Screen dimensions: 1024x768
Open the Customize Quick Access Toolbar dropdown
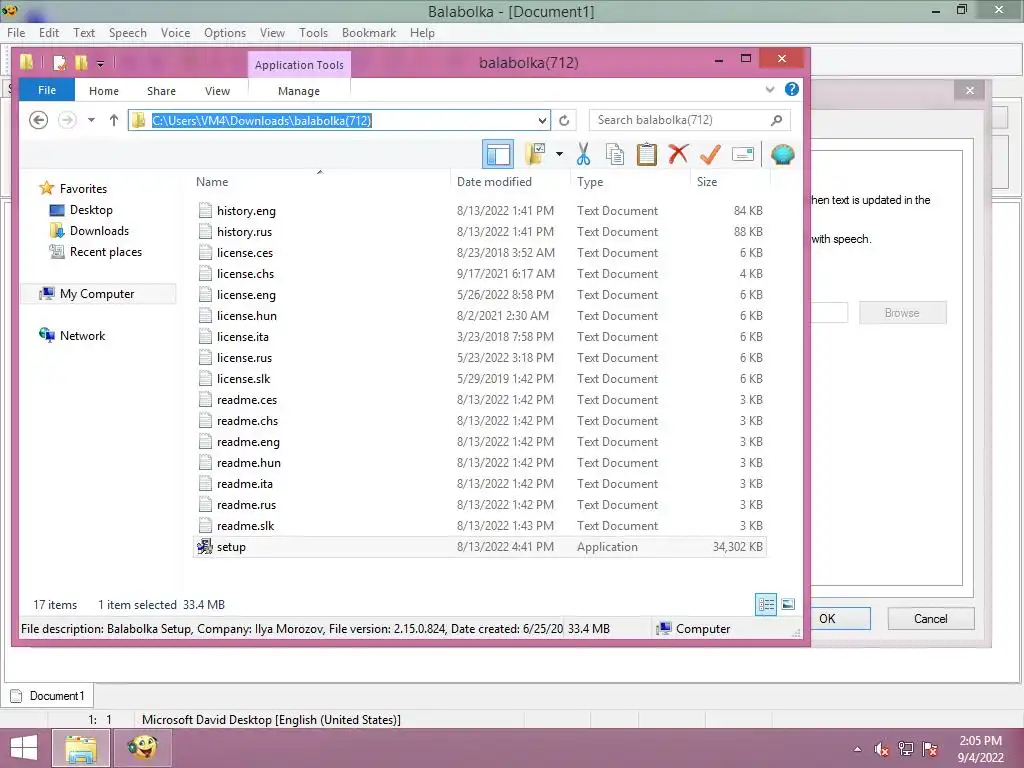click(x=100, y=63)
